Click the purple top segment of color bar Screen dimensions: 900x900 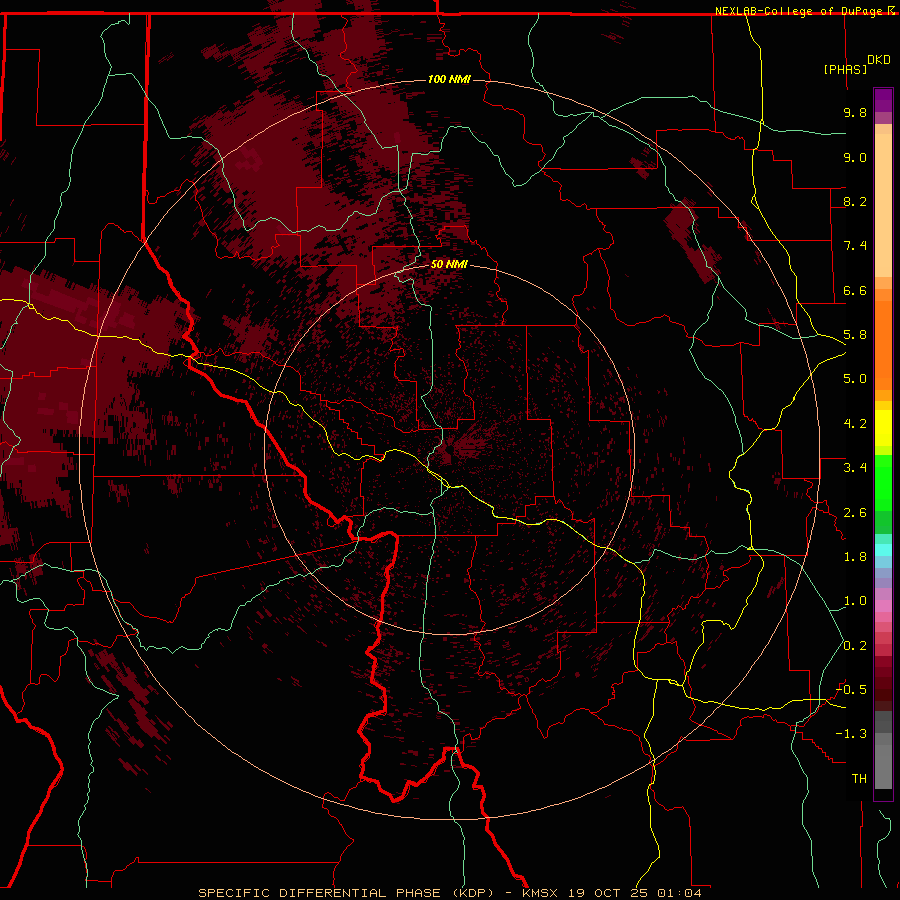(883, 100)
